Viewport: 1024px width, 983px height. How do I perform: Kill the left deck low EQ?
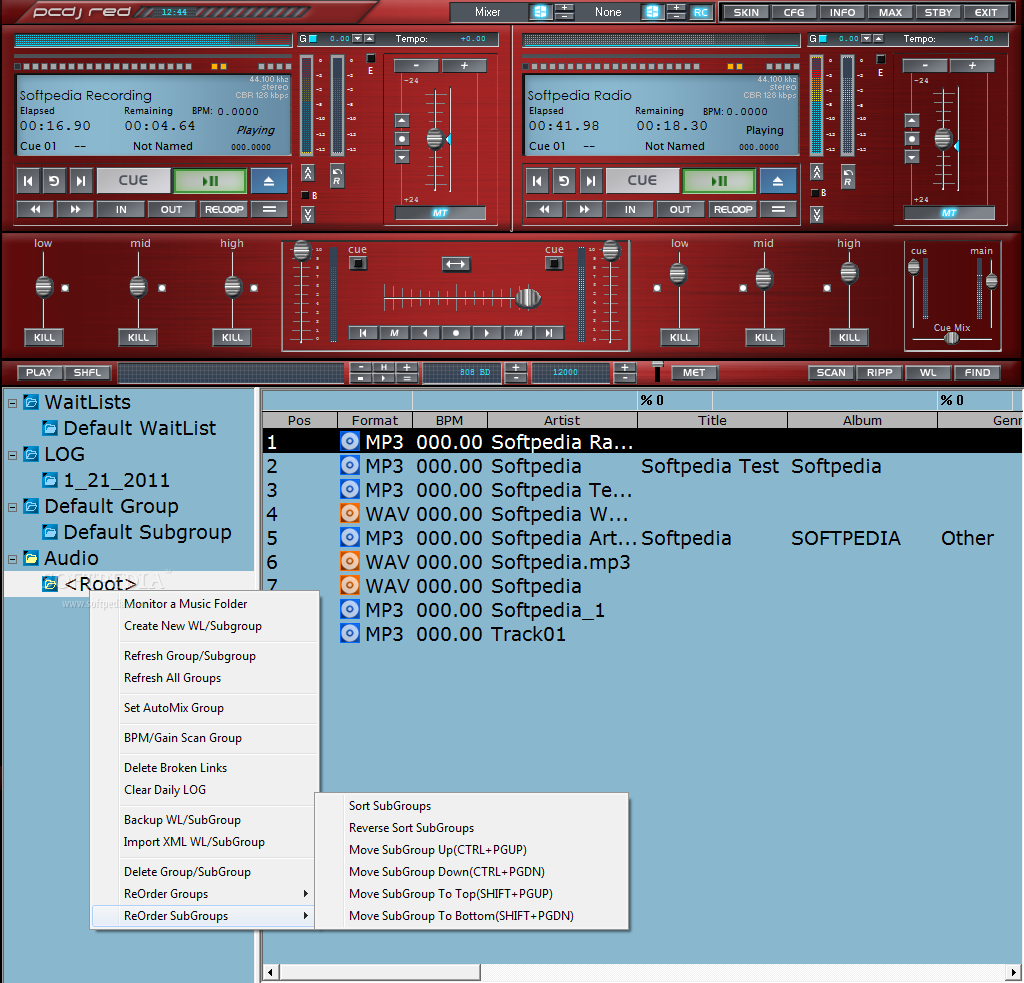(x=44, y=337)
